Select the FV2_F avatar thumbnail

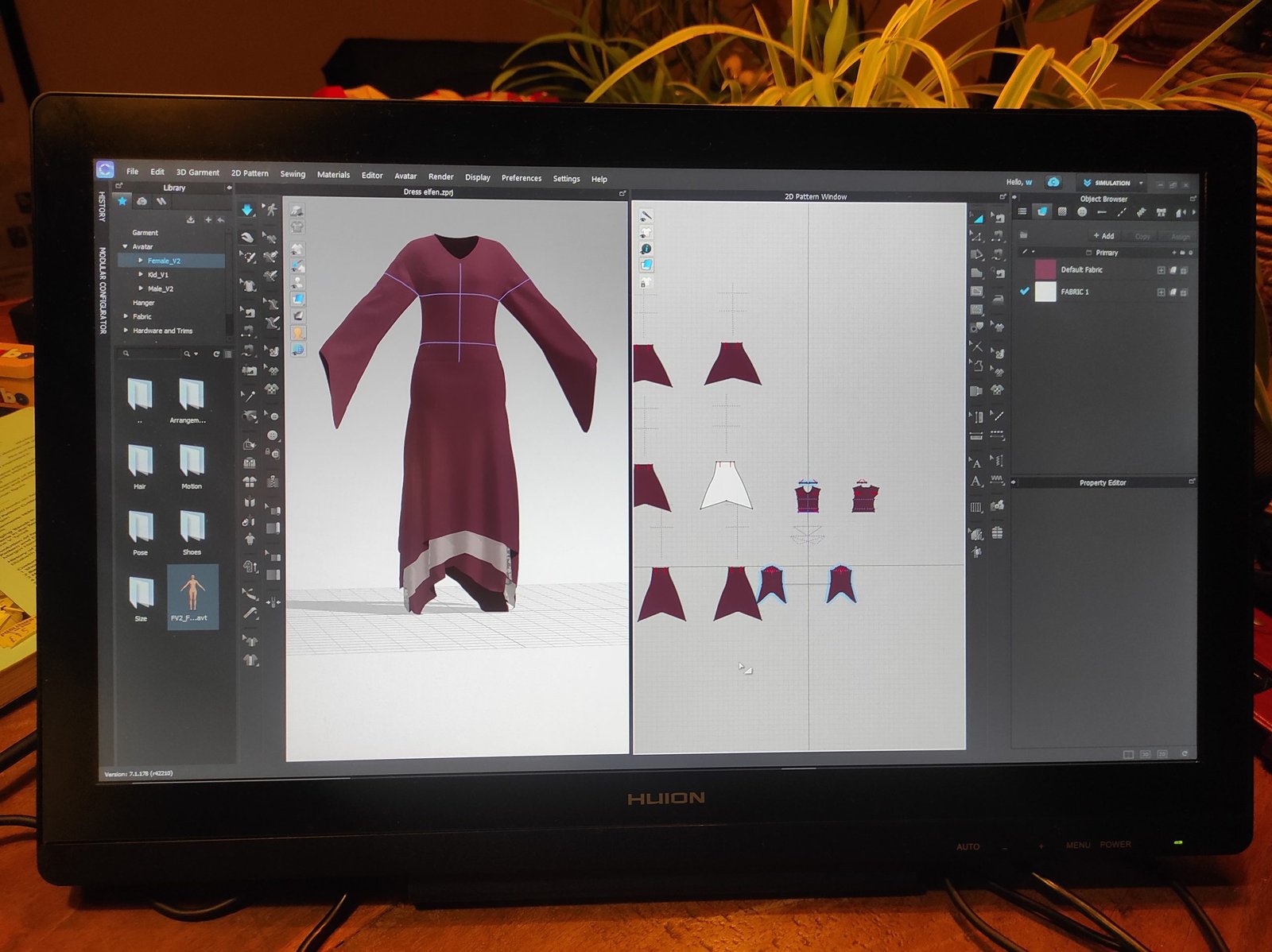click(x=192, y=595)
